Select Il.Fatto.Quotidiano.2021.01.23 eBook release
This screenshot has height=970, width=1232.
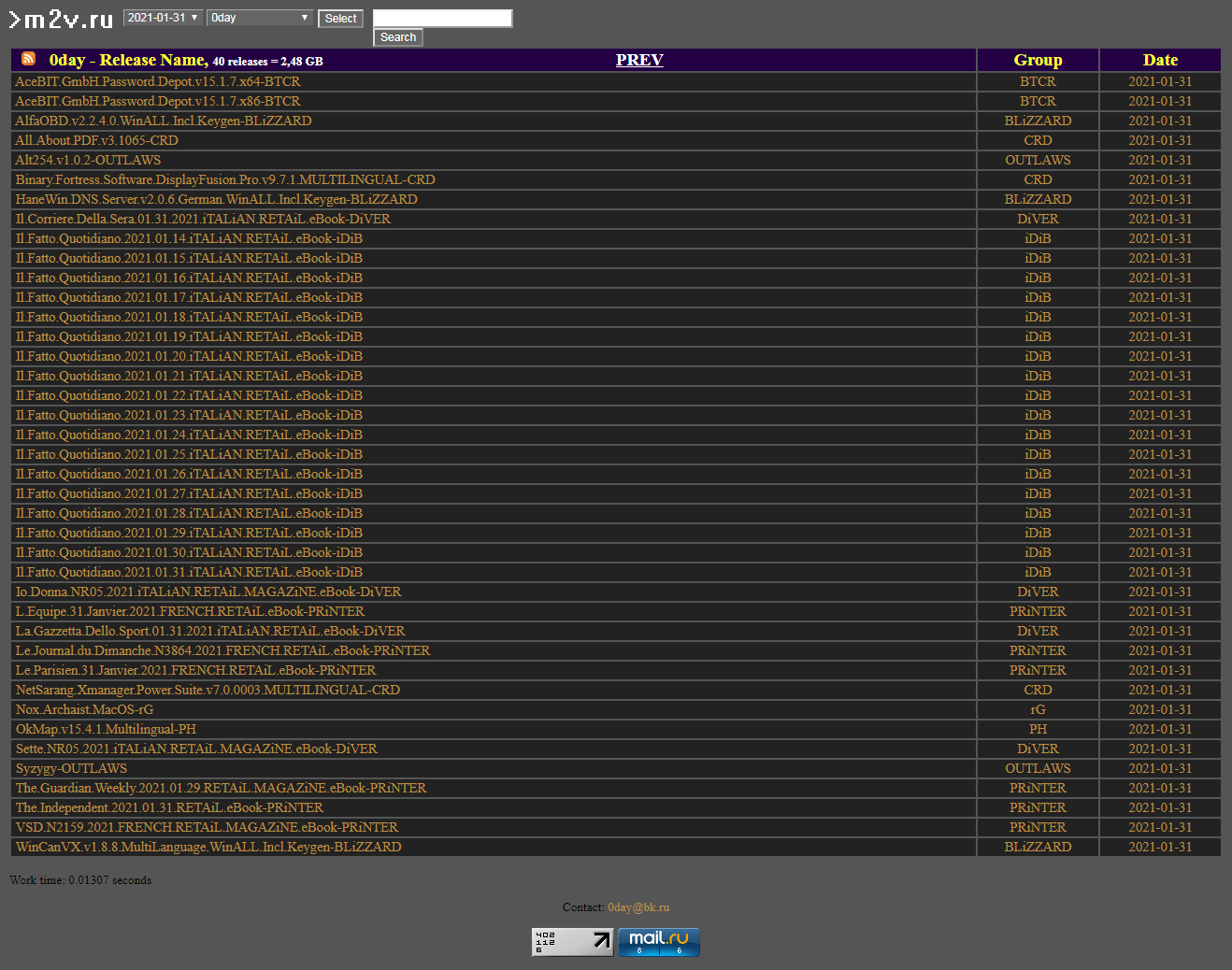point(189,415)
